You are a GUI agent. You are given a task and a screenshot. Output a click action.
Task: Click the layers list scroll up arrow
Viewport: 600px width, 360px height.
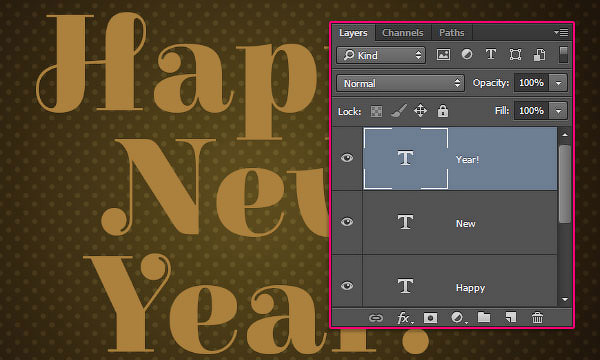click(x=565, y=135)
